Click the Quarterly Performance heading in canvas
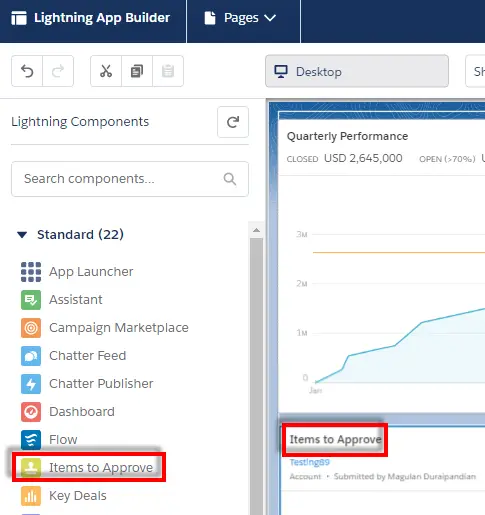The width and height of the screenshot is (485, 515). (x=347, y=136)
